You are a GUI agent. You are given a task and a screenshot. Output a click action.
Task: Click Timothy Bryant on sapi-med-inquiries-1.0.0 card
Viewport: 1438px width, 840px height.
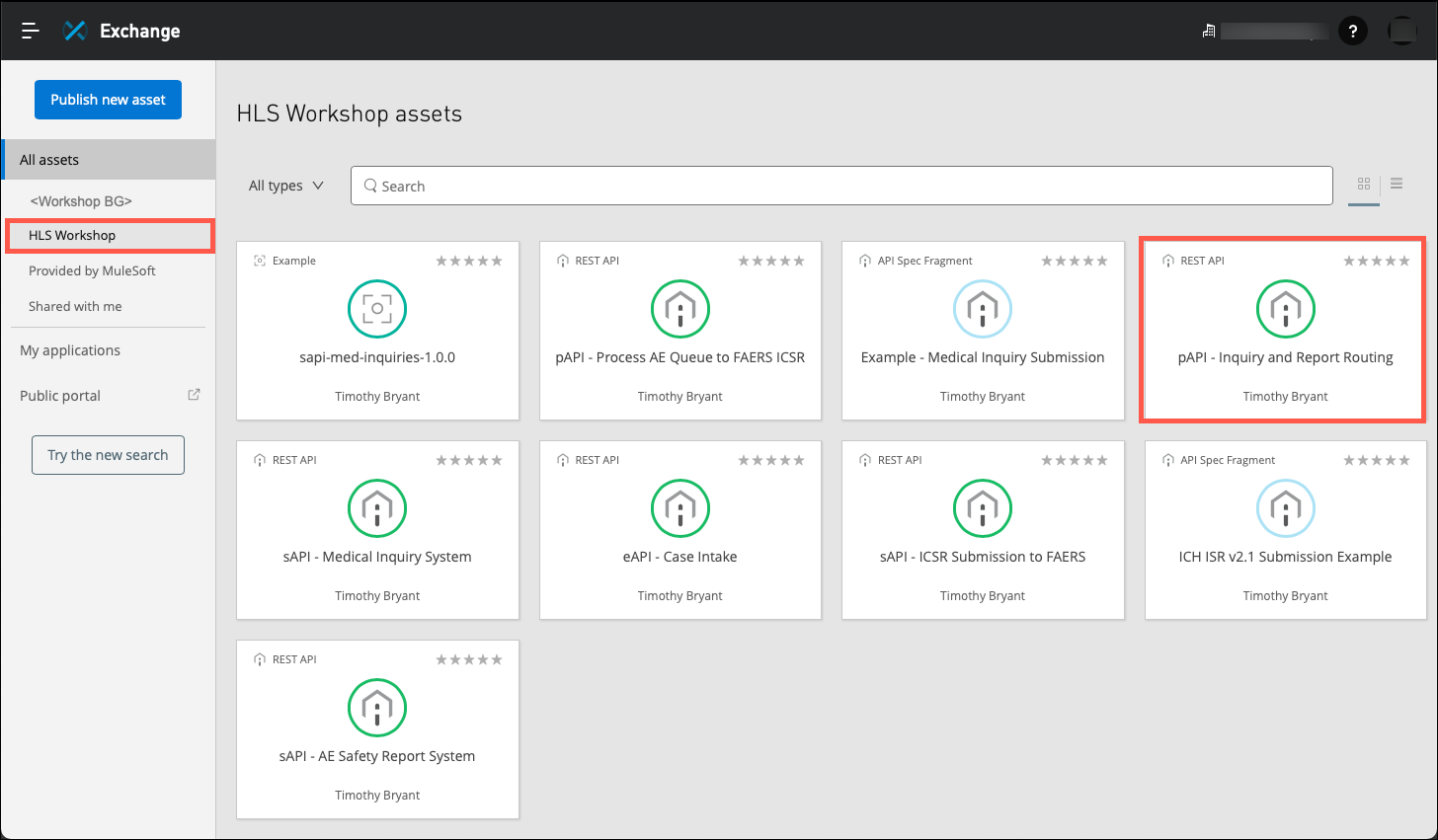377,397
